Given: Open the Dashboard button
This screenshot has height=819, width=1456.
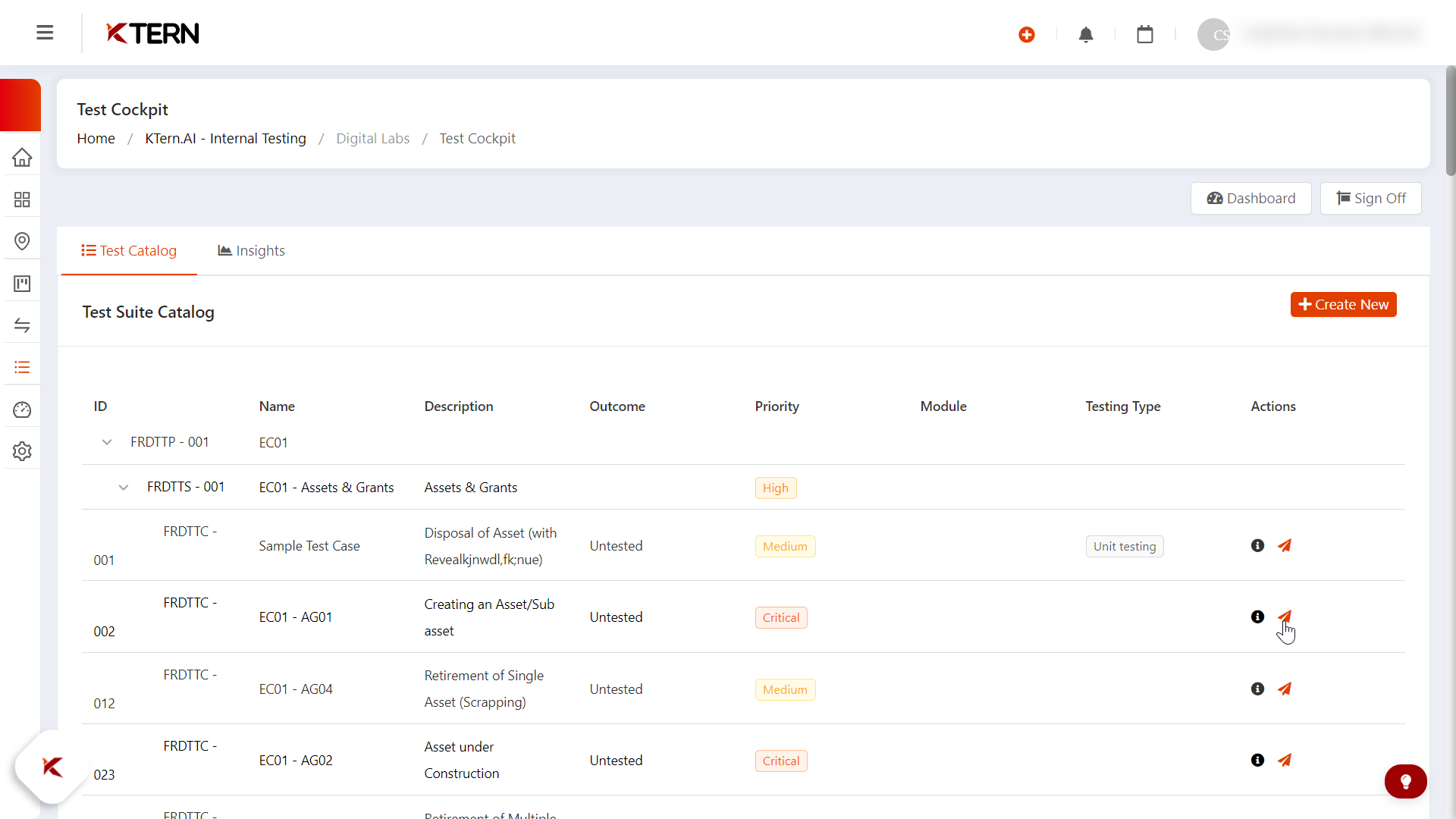Looking at the screenshot, I should click(1250, 199).
